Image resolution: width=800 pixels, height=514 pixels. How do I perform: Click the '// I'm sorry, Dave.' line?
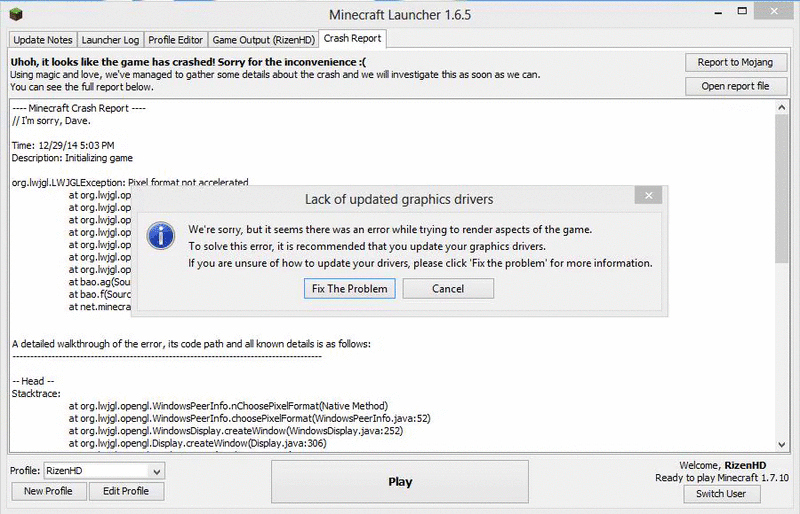click(x=51, y=121)
